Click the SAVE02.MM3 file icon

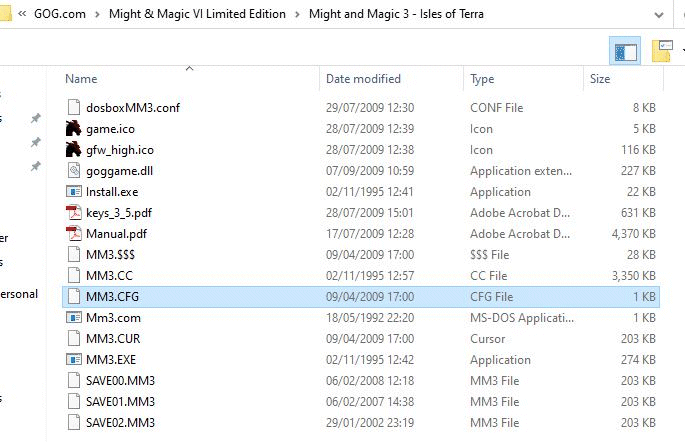pyautogui.click(x=74, y=422)
